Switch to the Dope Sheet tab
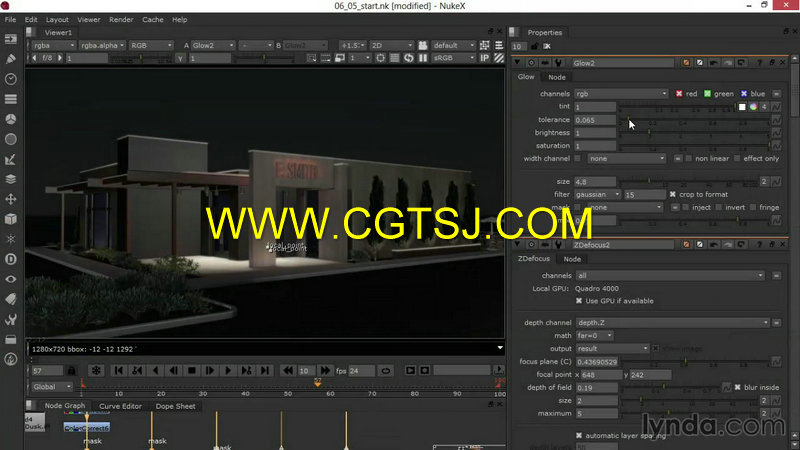 pos(176,406)
